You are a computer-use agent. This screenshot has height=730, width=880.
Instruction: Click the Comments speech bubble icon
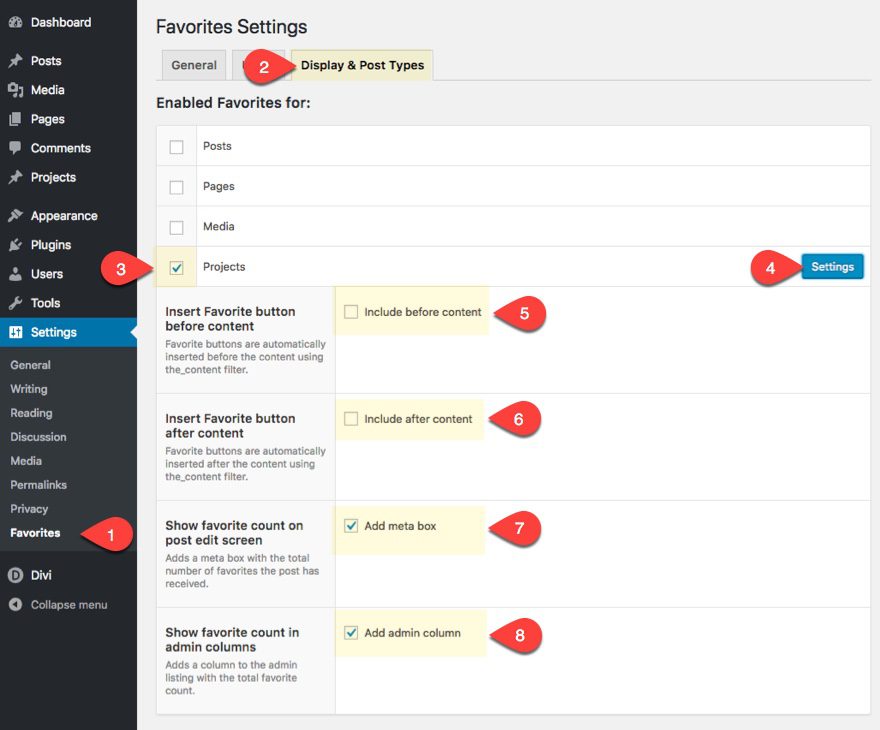tap(16, 148)
